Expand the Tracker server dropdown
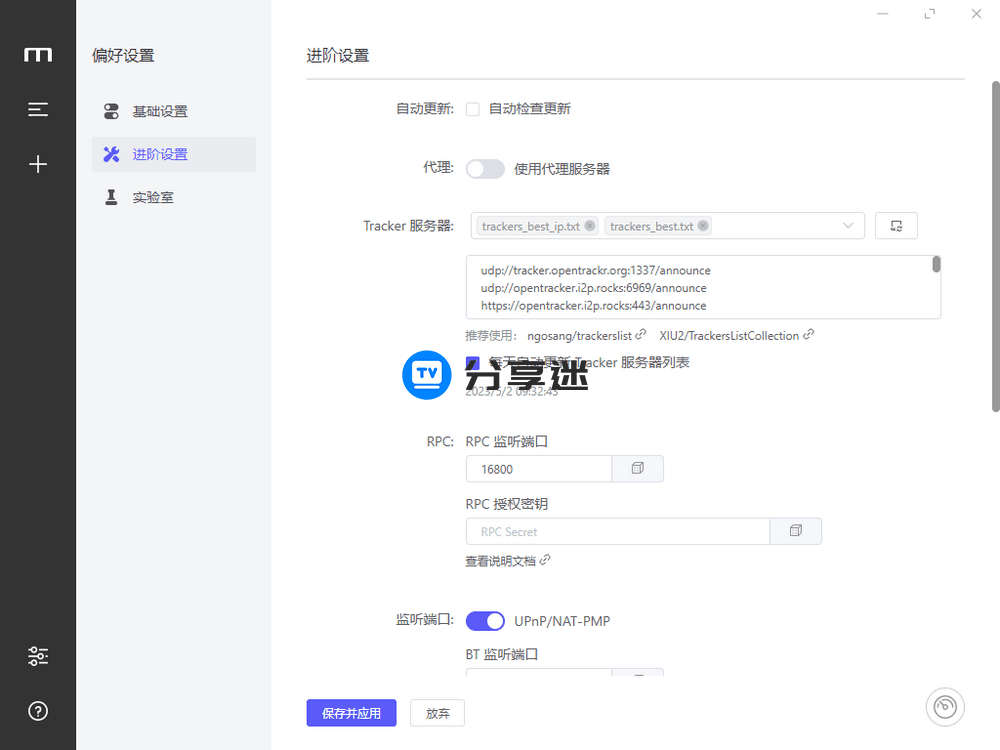 [x=848, y=225]
